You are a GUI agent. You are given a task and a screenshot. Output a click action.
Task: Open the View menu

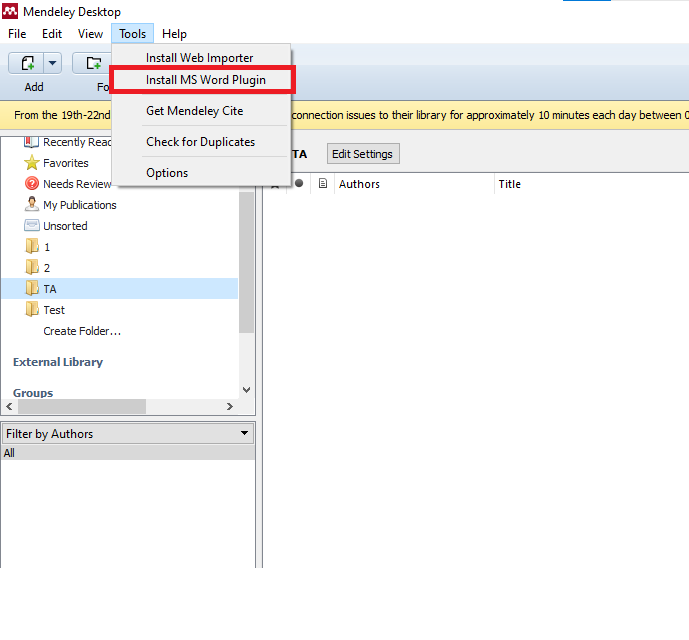90,34
